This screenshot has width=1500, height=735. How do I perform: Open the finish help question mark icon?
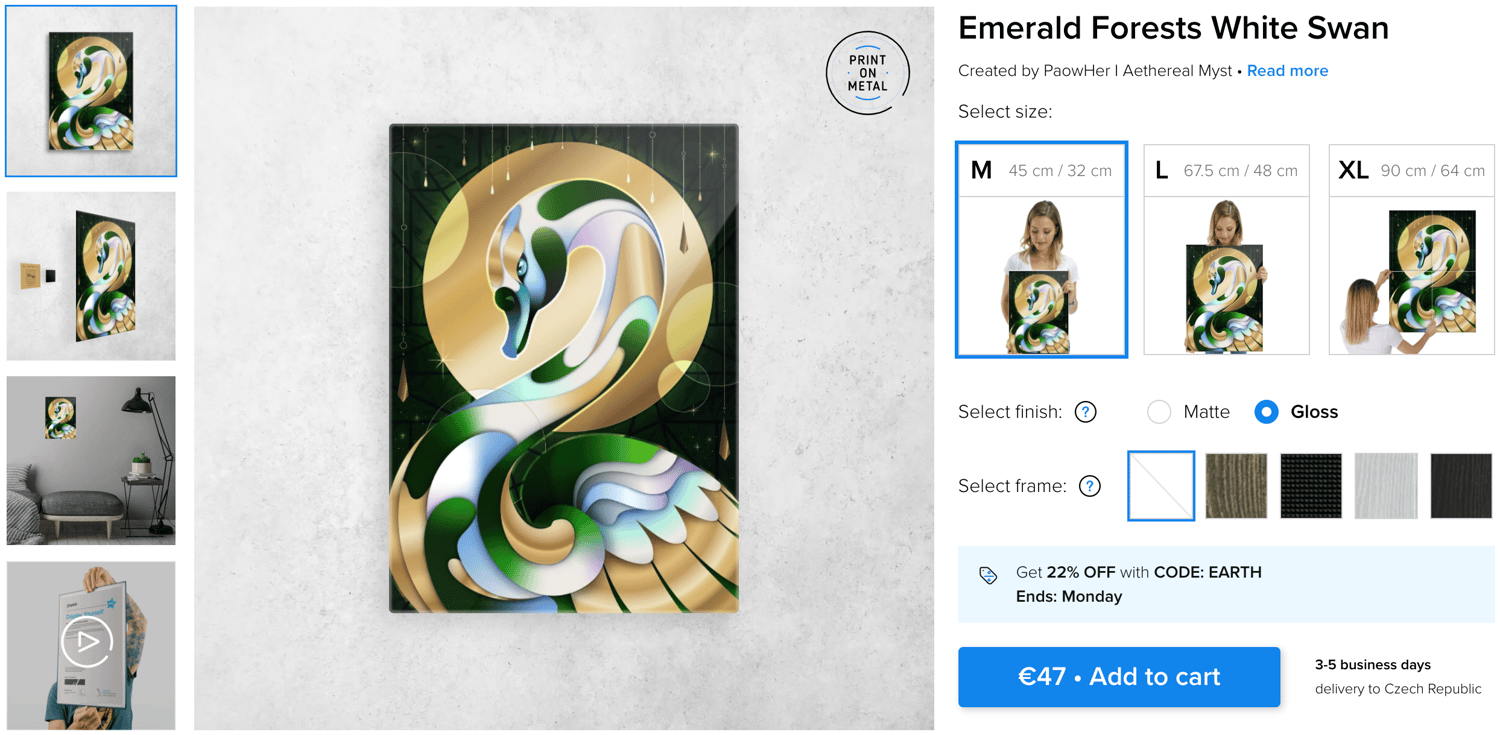pyautogui.click(x=1085, y=412)
